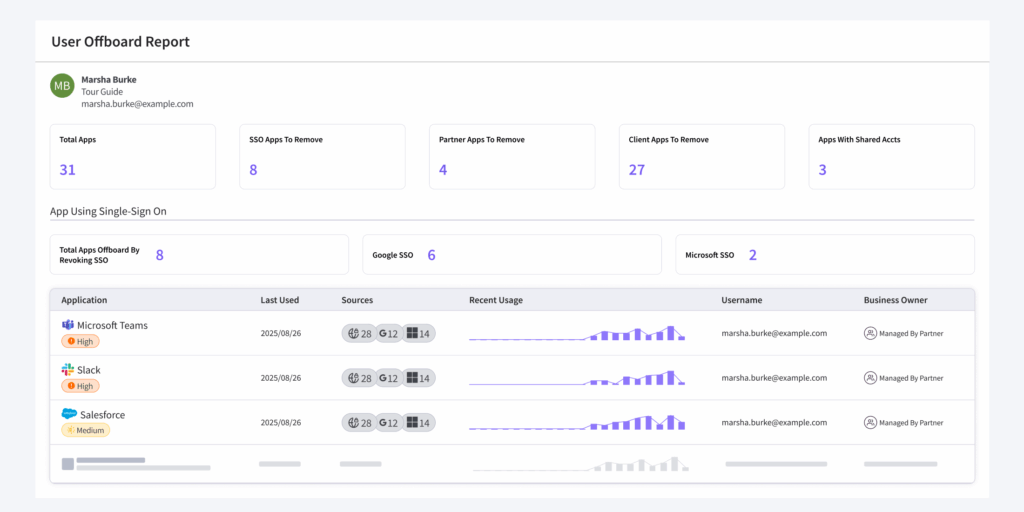Viewport: 1024px width, 512px height.
Task: Click the Microsoft source badge in the Salesforce row
Action: [x=418, y=423]
